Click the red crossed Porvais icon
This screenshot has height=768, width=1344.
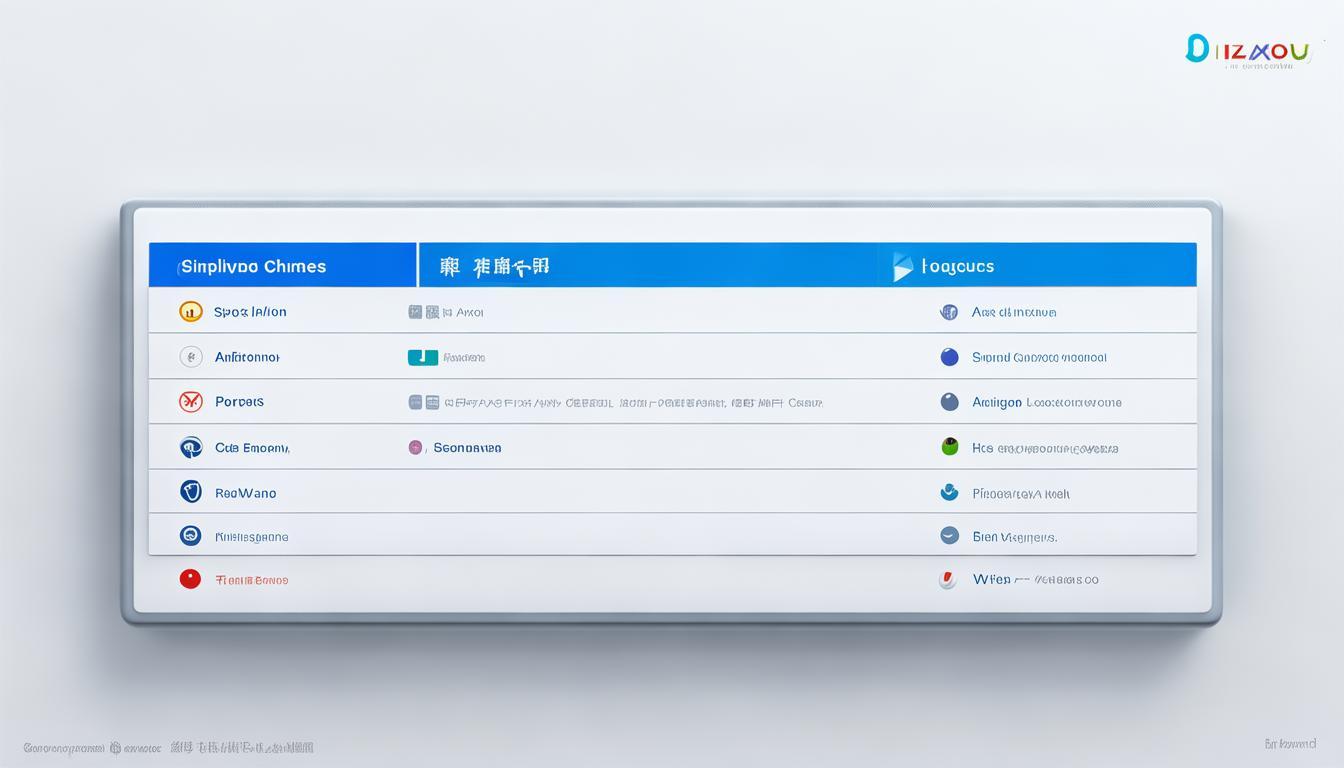[x=191, y=401]
